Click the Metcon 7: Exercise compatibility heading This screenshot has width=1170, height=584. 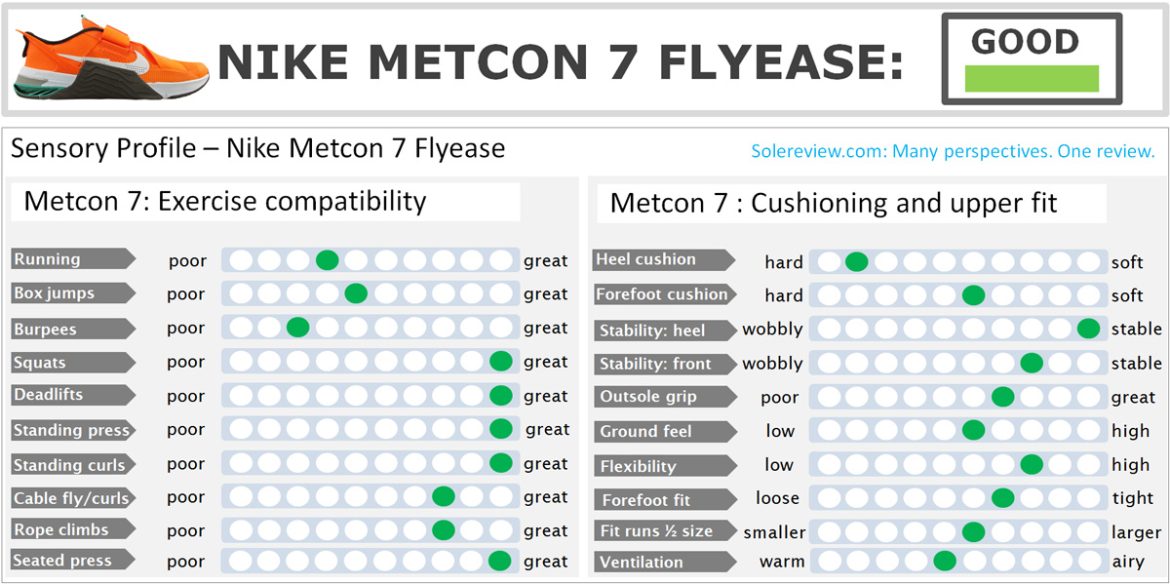[x=225, y=201]
